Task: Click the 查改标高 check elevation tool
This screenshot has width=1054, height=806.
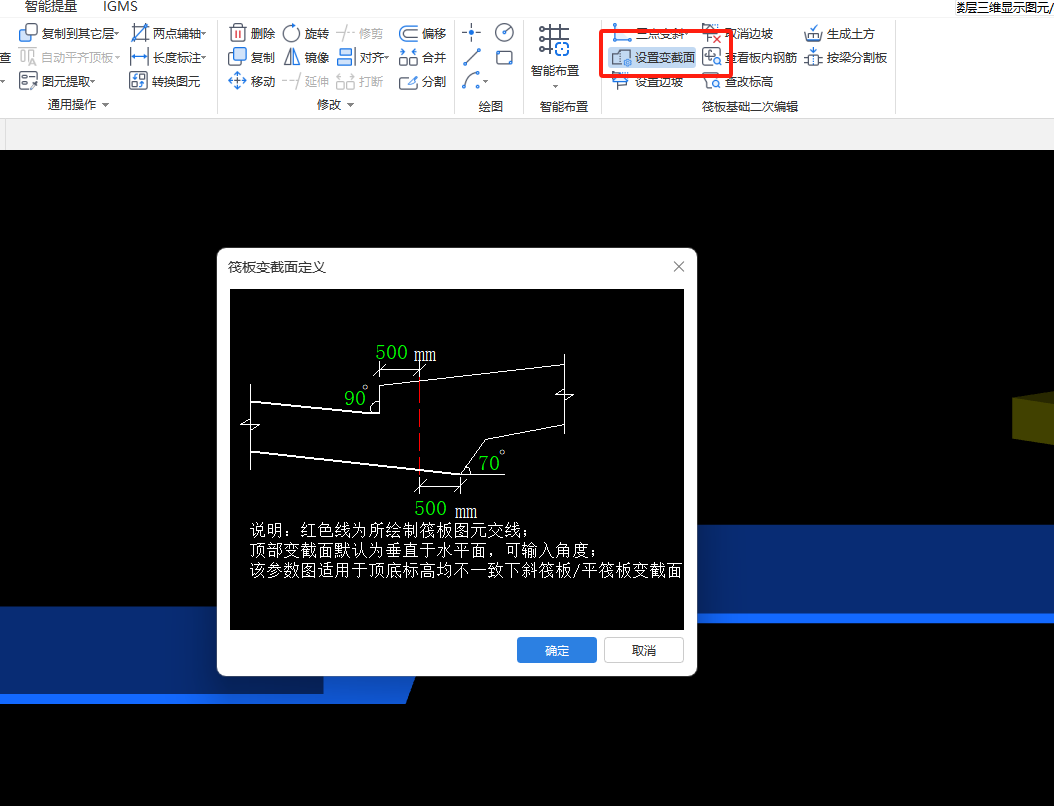Action: click(x=738, y=81)
